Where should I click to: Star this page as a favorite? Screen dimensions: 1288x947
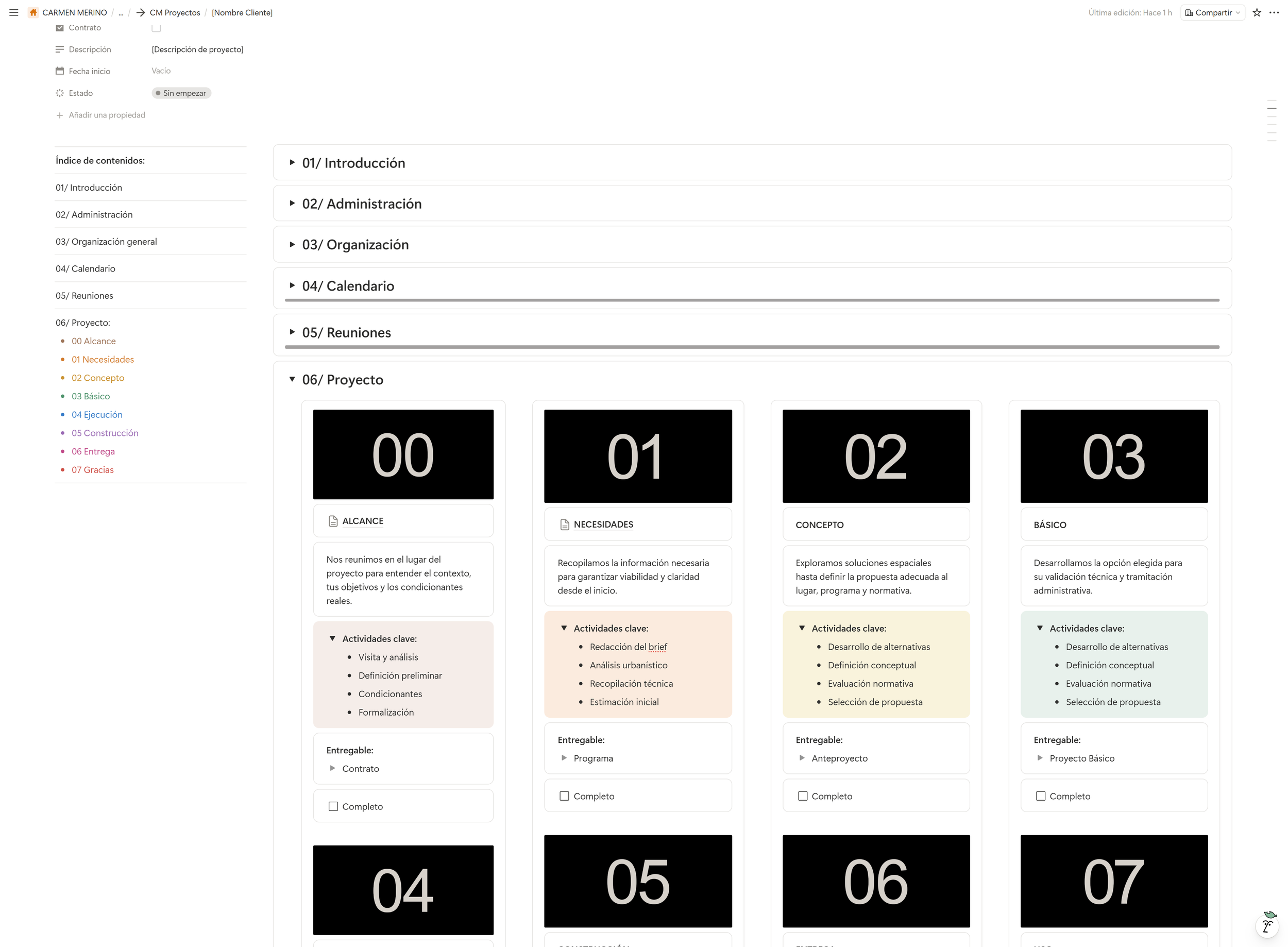tap(1257, 12)
